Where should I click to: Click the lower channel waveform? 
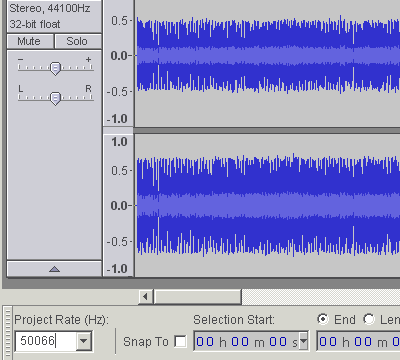tap(267, 205)
